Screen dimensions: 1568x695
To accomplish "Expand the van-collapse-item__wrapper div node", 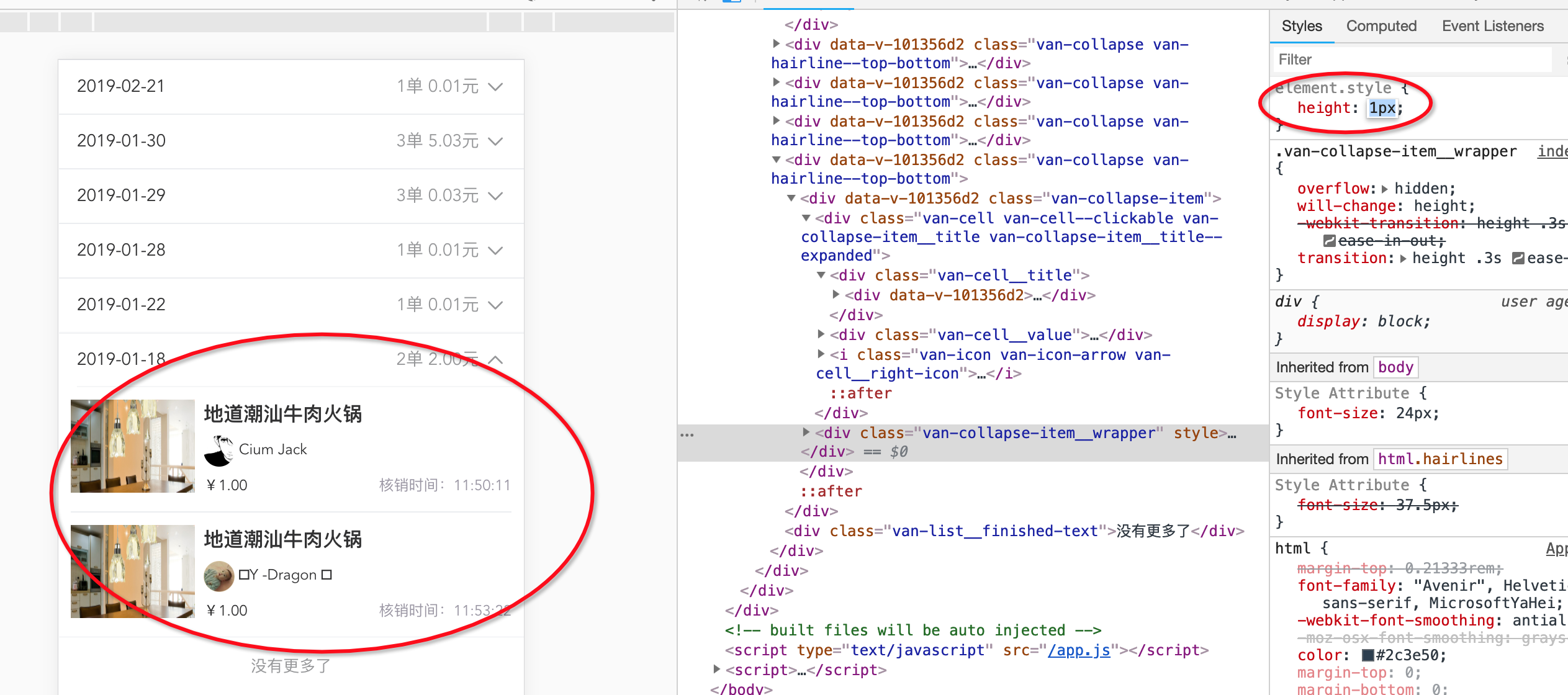I will [806, 433].
